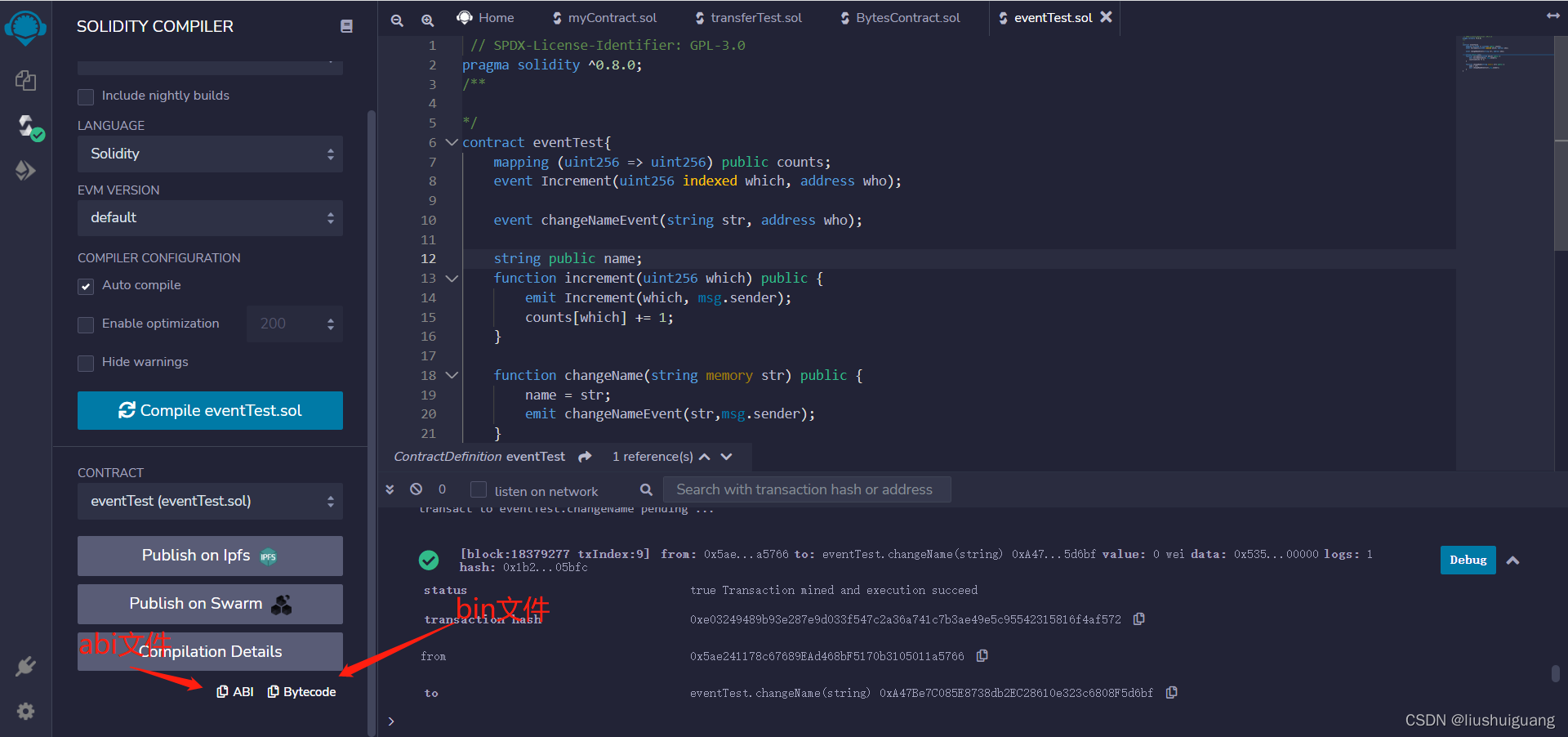
Task: Select the Solidity Compiler sidebar icon
Action: coord(29,127)
